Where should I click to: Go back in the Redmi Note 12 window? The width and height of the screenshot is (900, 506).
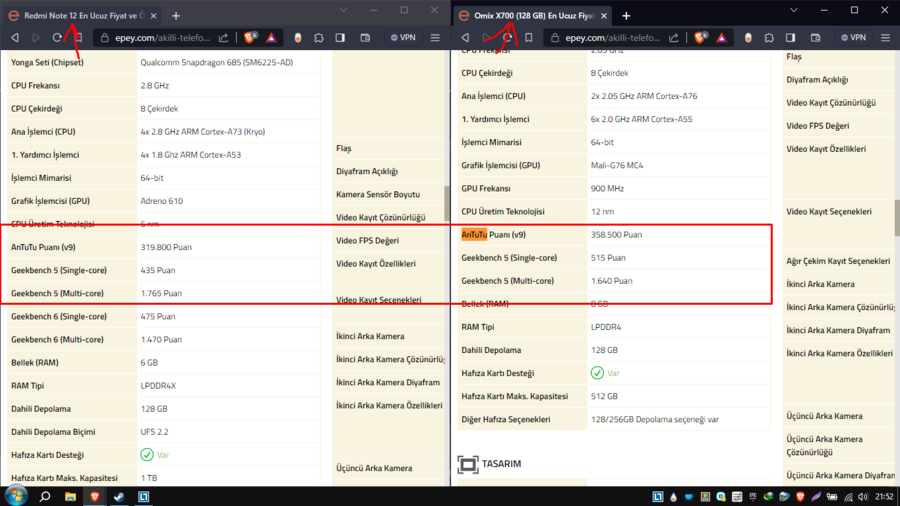15,38
